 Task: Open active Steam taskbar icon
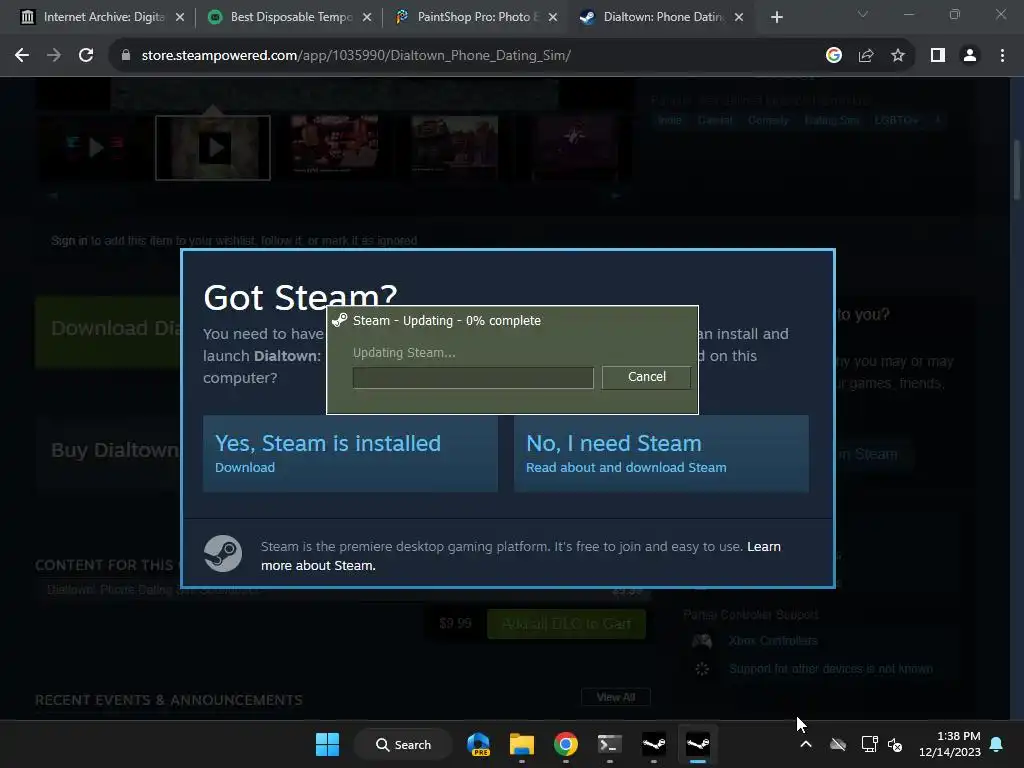[x=697, y=744]
